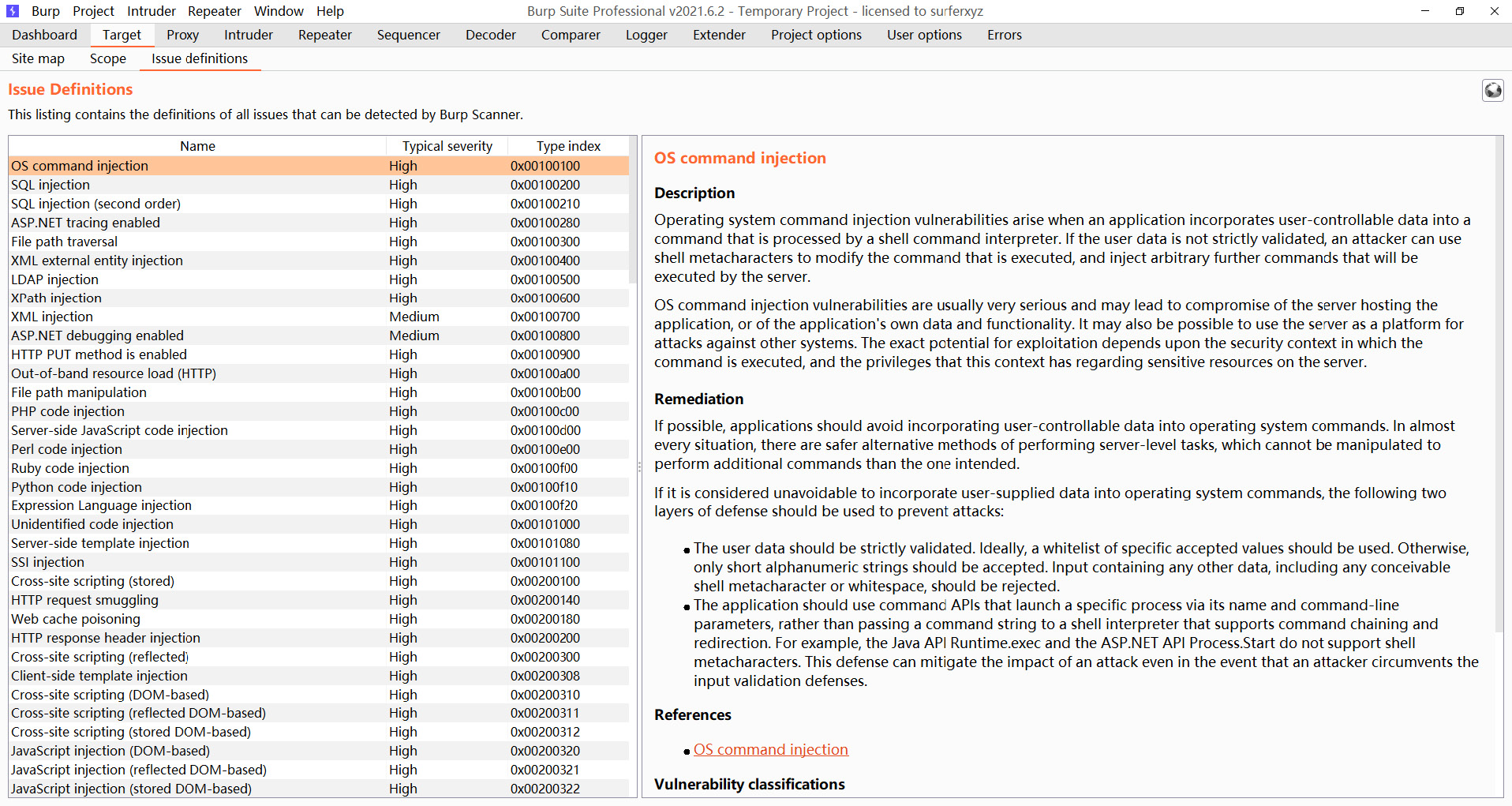Viewport: 1512px width, 806px height.
Task: Switch to the Extender tab
Action: [x=719, y=35]
